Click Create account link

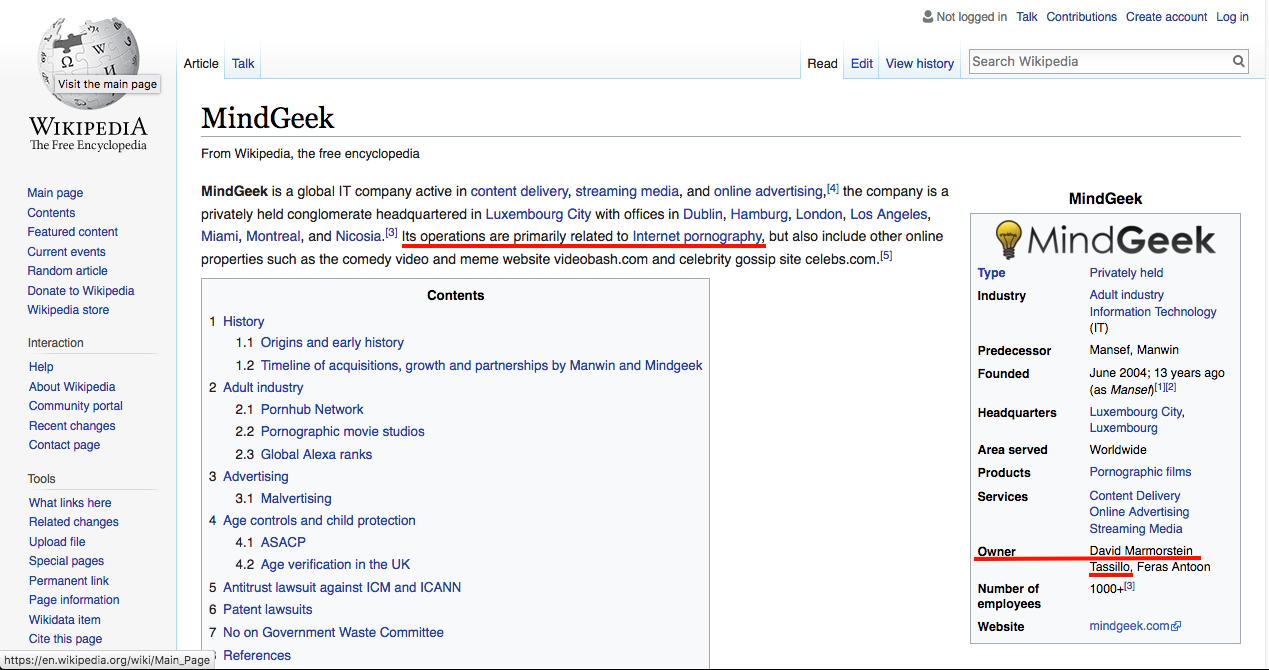tap(1166, 17)
